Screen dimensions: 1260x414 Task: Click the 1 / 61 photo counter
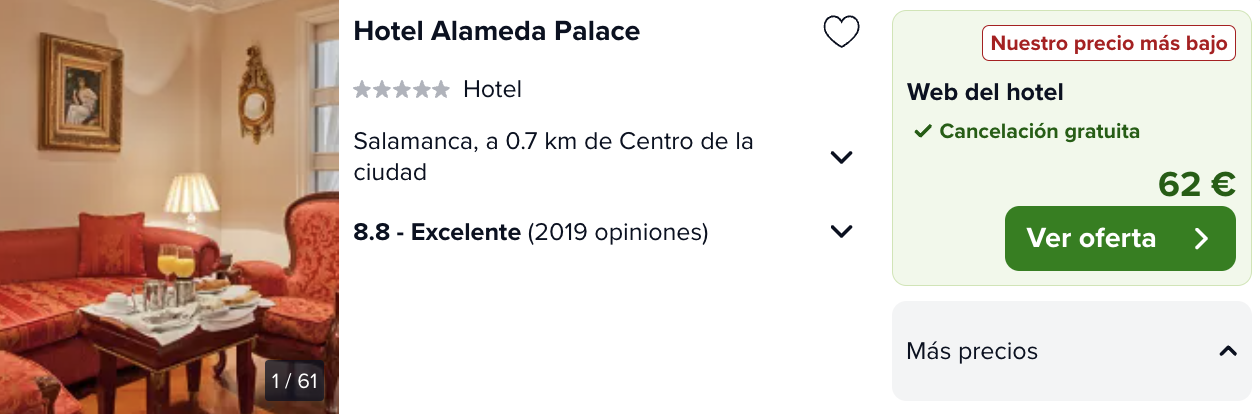(x=294, y=381)
